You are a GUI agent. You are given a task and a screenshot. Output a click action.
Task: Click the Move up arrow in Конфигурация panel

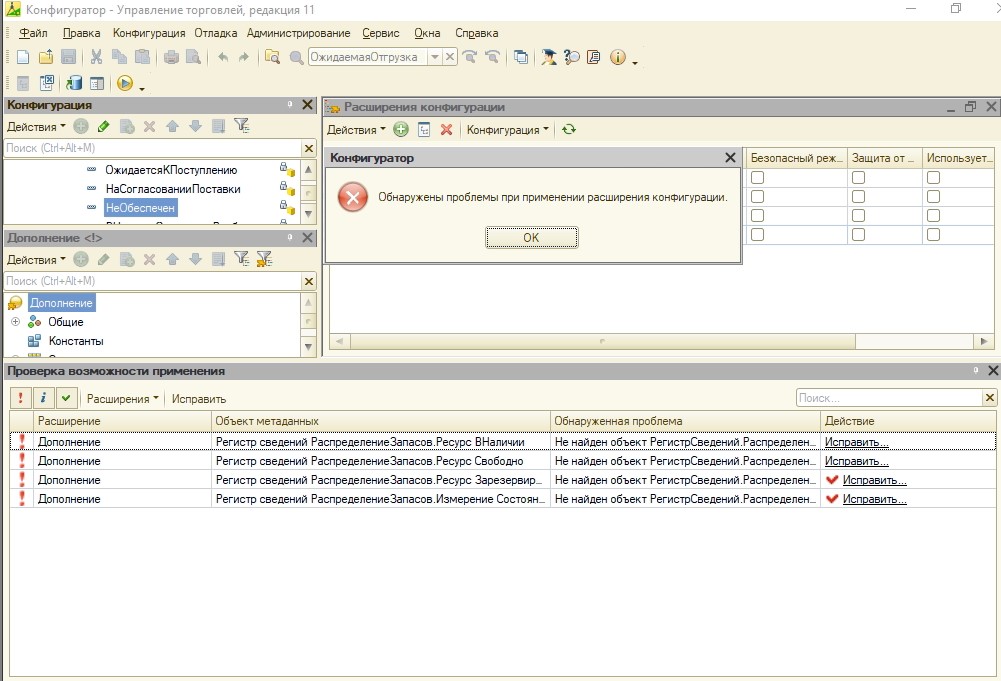click(x=172, y=126)
